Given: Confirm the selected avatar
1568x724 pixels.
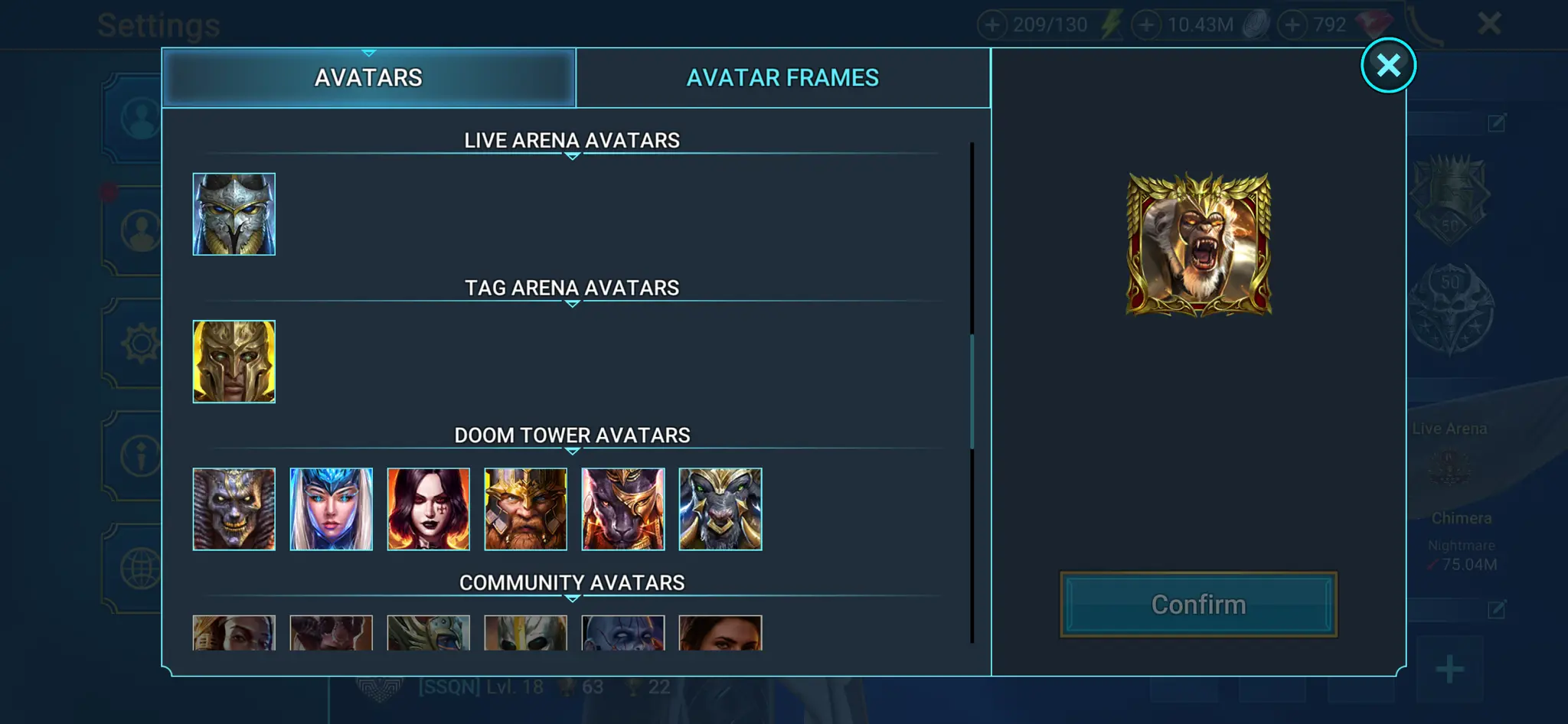Looking at the screenshot, I should [1198, 605].
